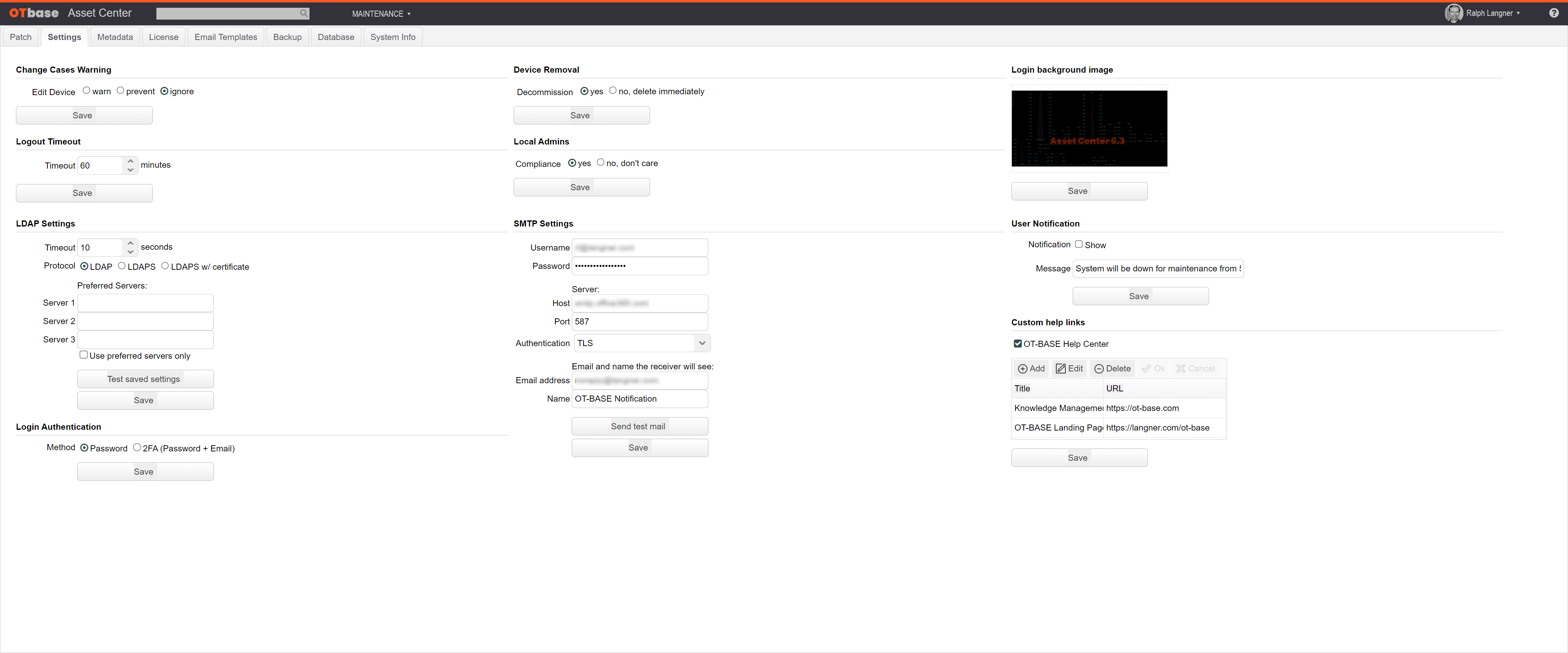Click Send test mail button
This screenshot has height=653, width=1568.
[640, 426]
